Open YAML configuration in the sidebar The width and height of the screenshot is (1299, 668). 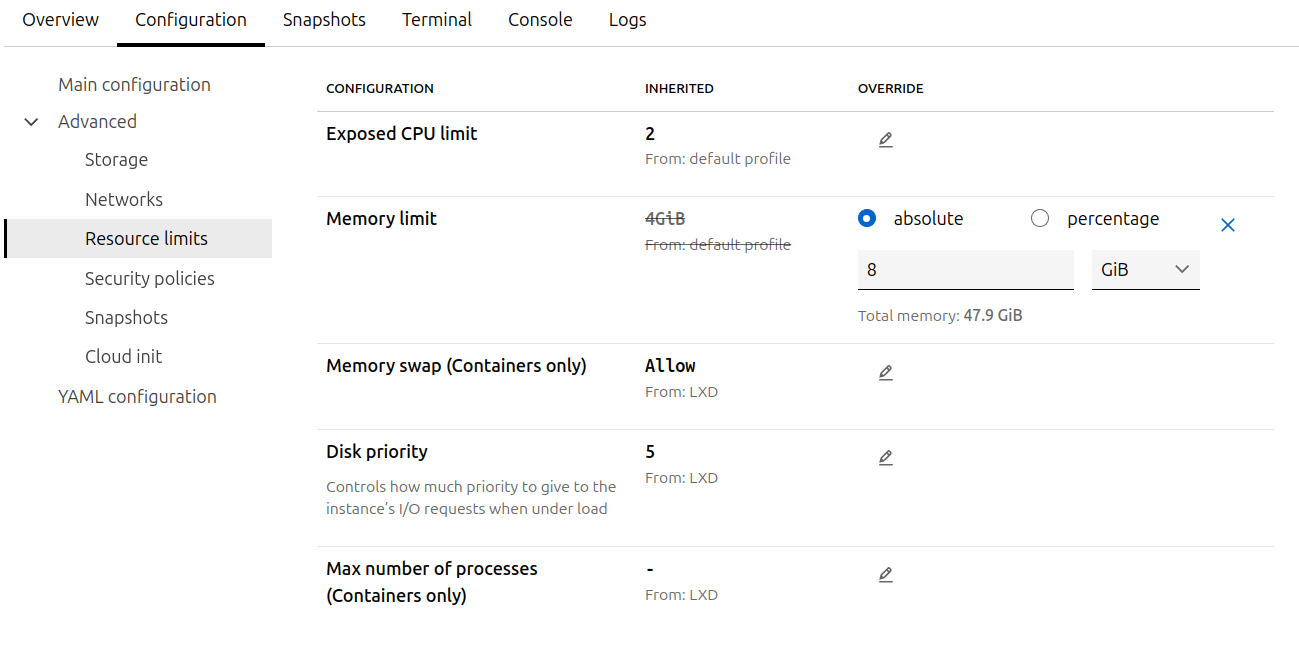tap(137, 397)
